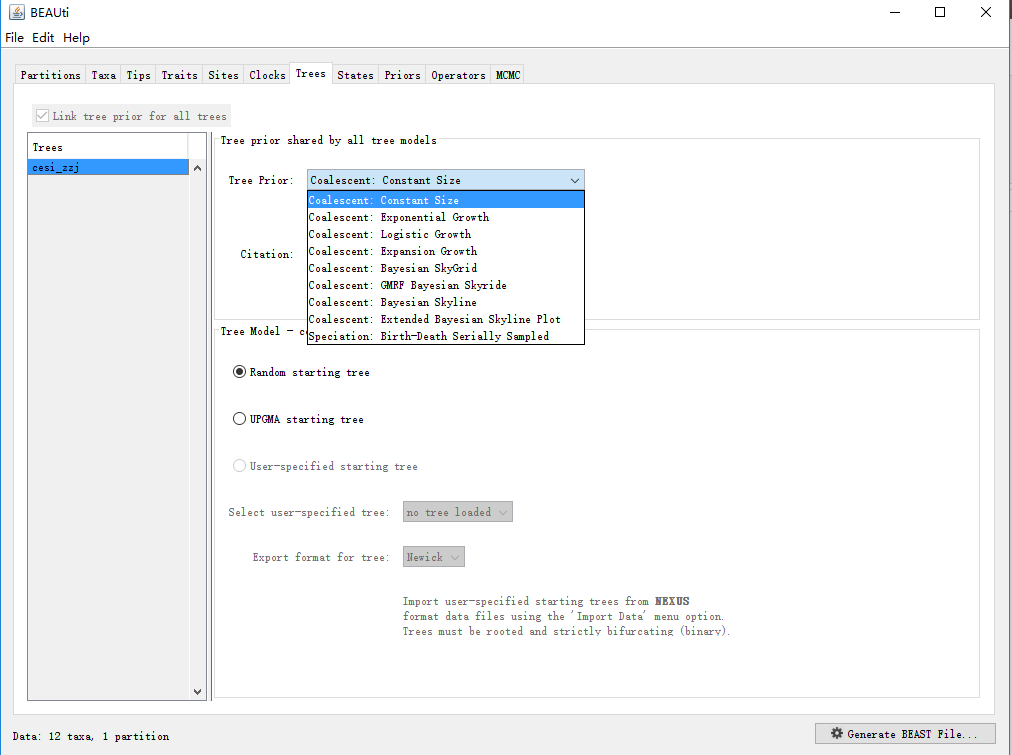The width and height of the screenshot is (1012, 755).
Task: Choose Coalescent: Bayesian SkyGrid prior
Action: click(445, 268)
